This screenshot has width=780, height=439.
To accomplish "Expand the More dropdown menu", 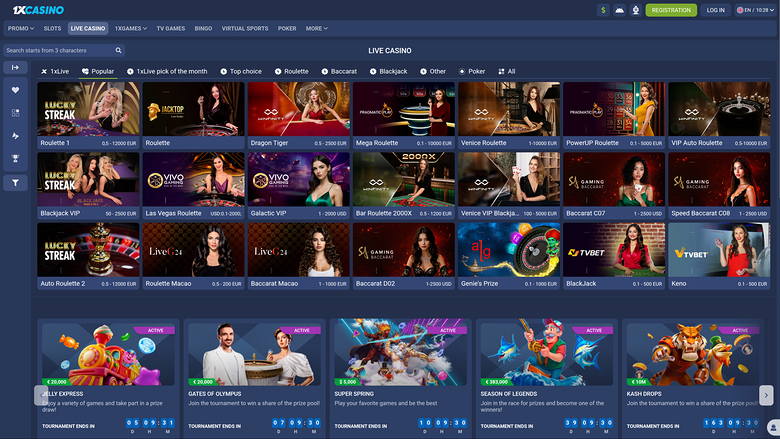I will 316,28.
